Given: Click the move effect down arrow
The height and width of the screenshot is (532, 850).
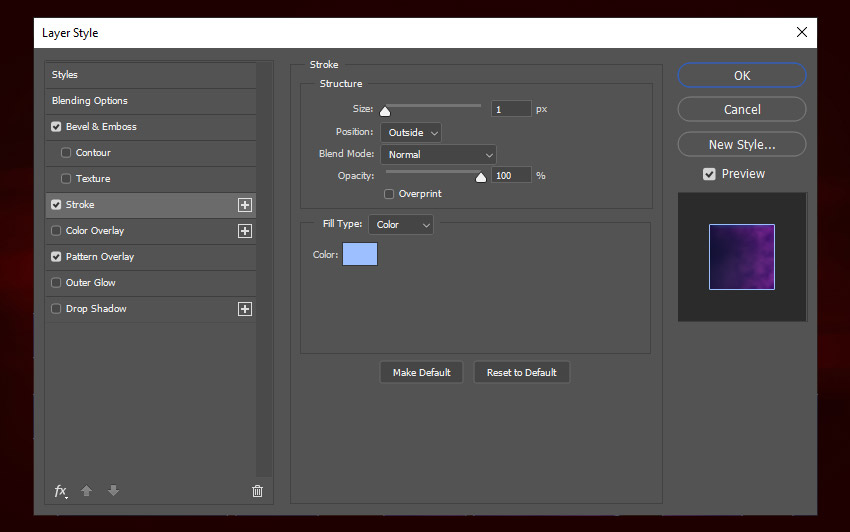Looking at the screenshot, I should point(113,491).
